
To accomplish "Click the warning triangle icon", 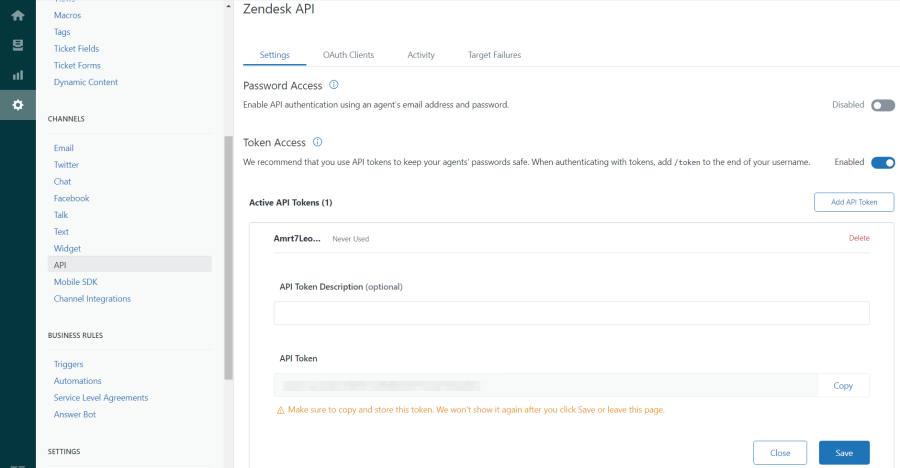I will [x=281, y=410].
